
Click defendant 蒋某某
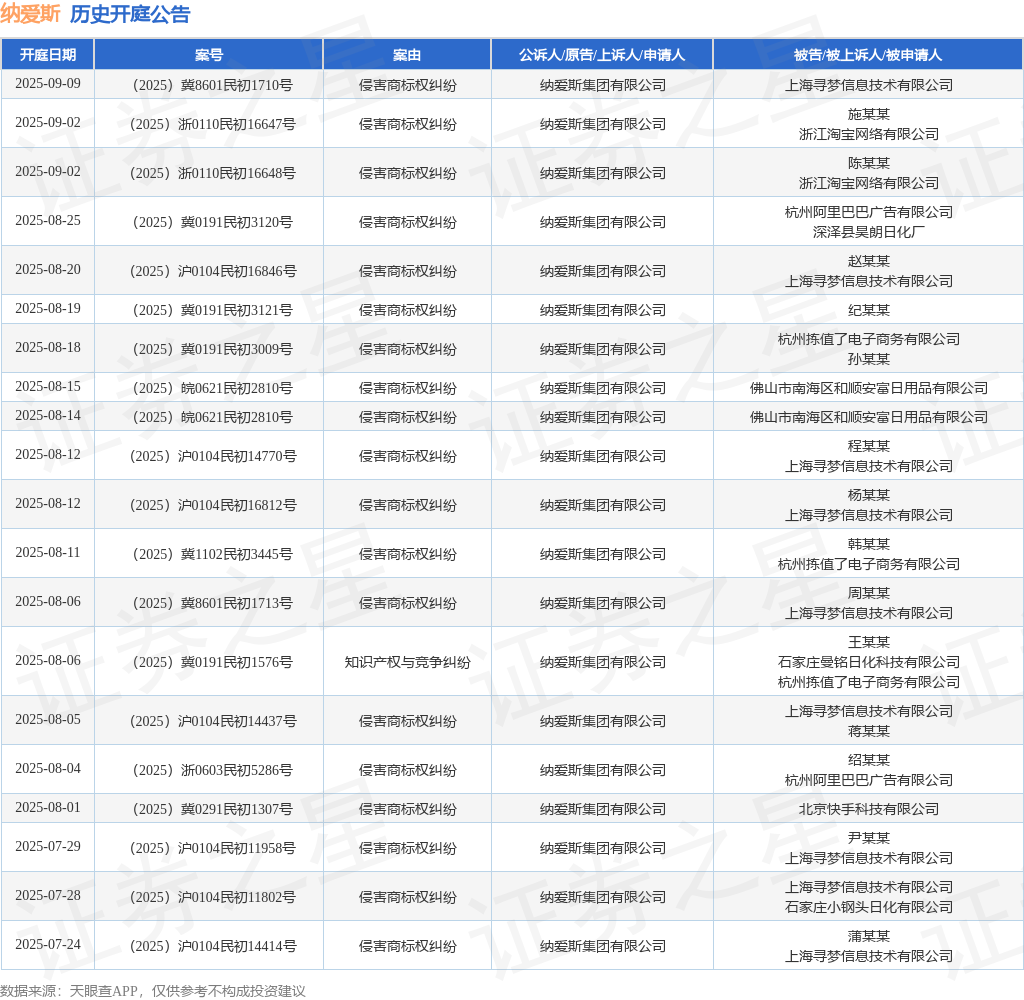[x=869, y=731]
